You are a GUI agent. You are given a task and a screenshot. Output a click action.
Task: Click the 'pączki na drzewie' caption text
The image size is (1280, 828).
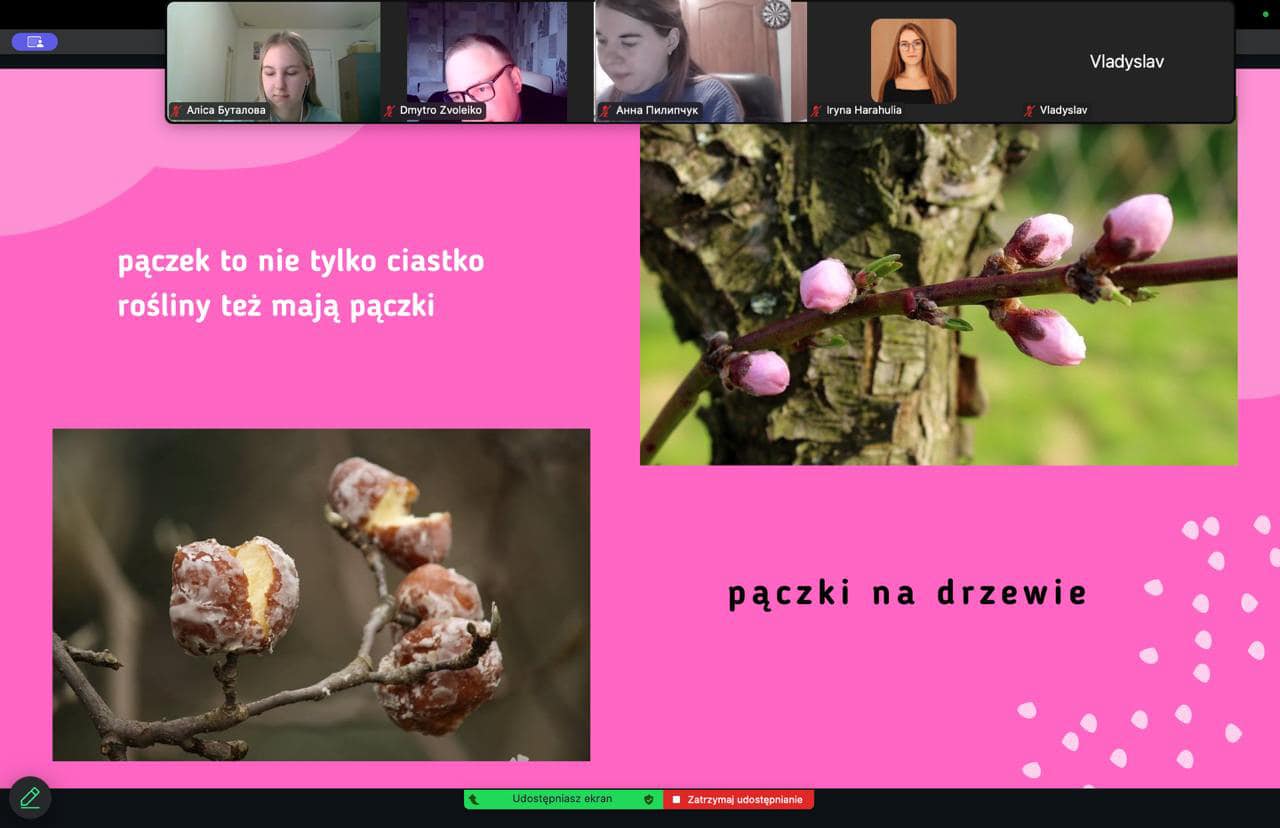[x=907, y=594]
